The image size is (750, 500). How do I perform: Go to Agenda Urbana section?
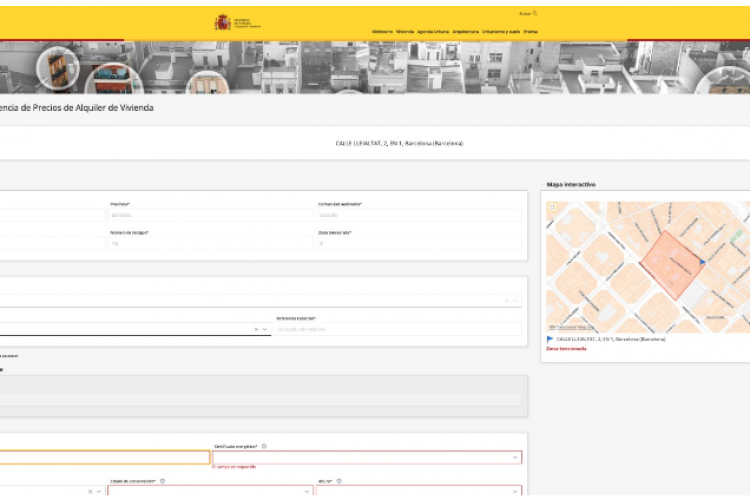[x=433, y=31]
